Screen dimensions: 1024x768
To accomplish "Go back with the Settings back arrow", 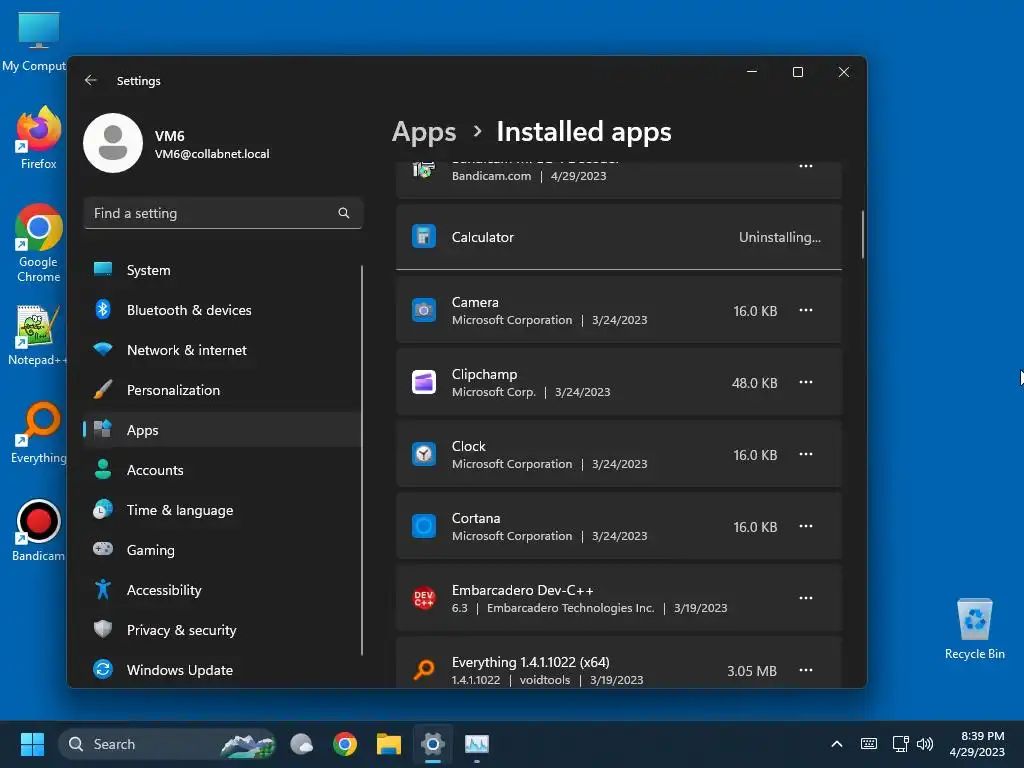I will (x=91, y=80).
